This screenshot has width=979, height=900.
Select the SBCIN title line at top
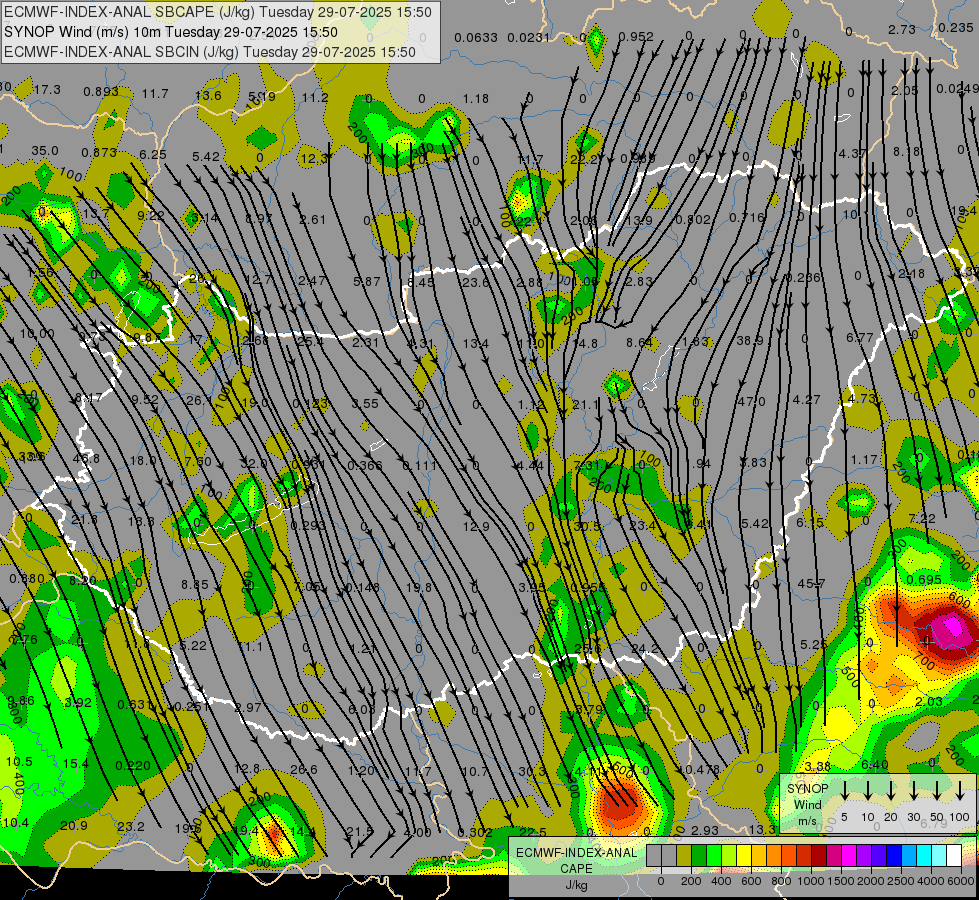210,52
